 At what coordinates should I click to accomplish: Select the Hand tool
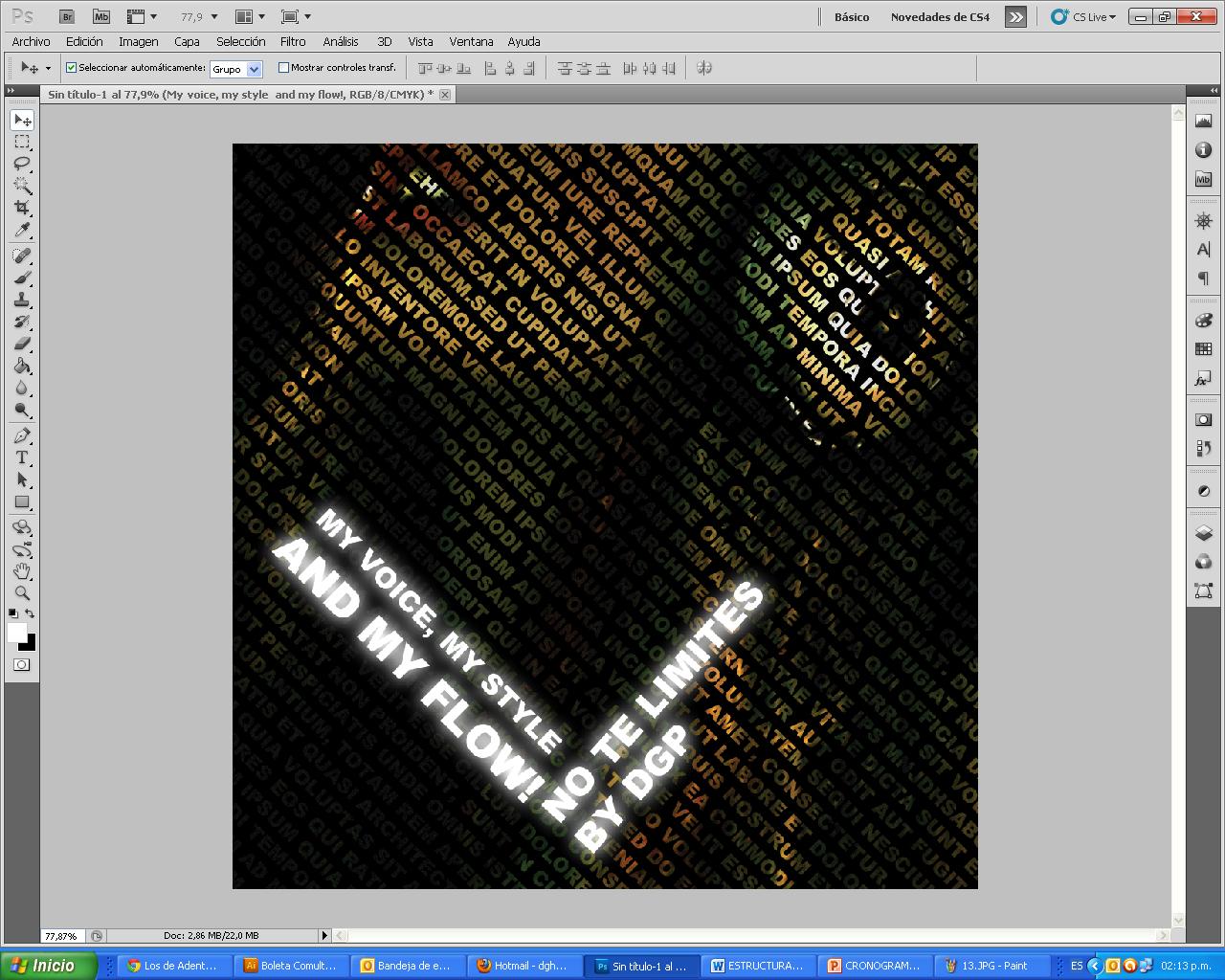point(22,571)
